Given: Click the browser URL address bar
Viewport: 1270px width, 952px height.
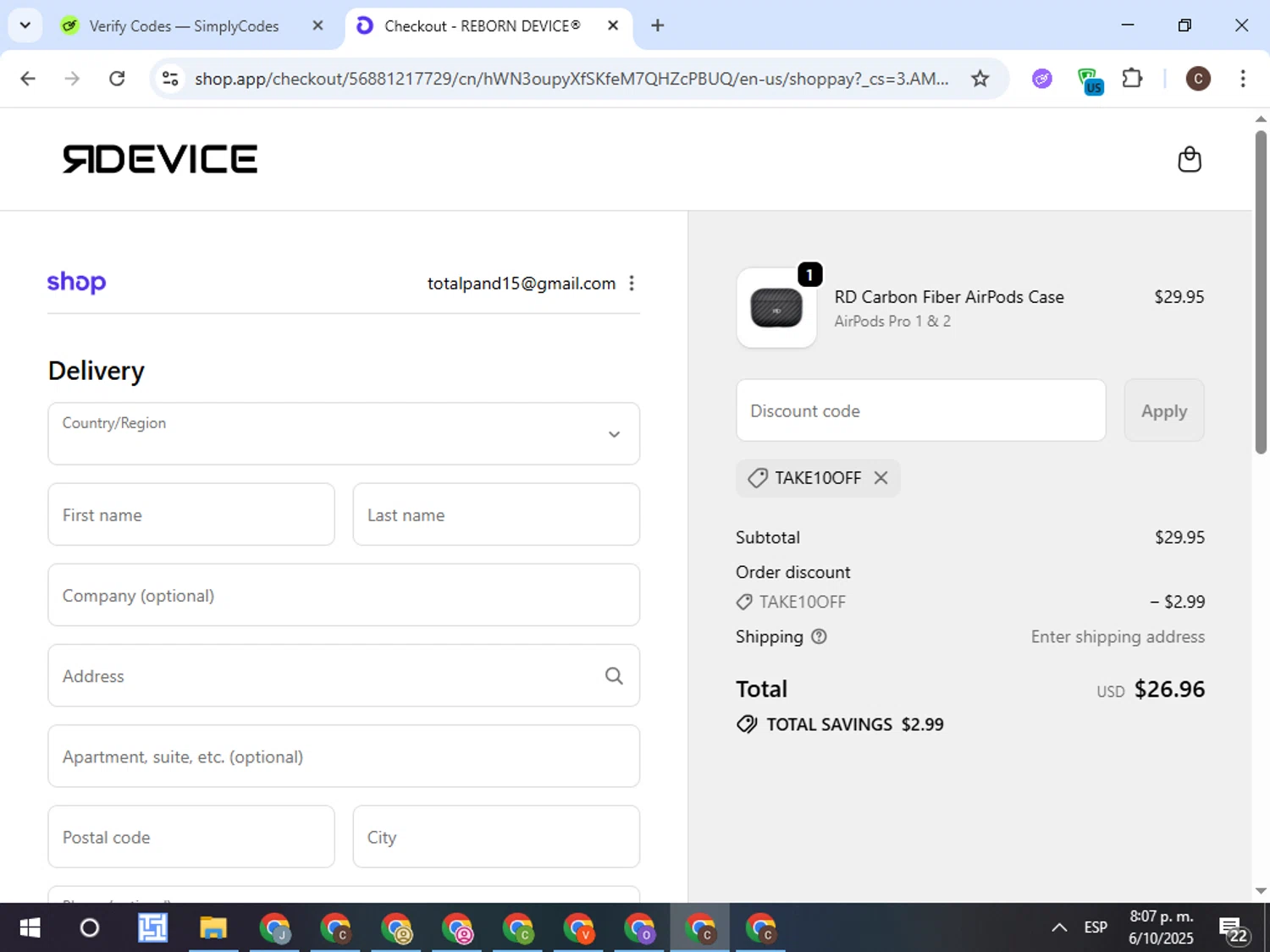Looking at the screenshot, I should (x=571, y=79).
